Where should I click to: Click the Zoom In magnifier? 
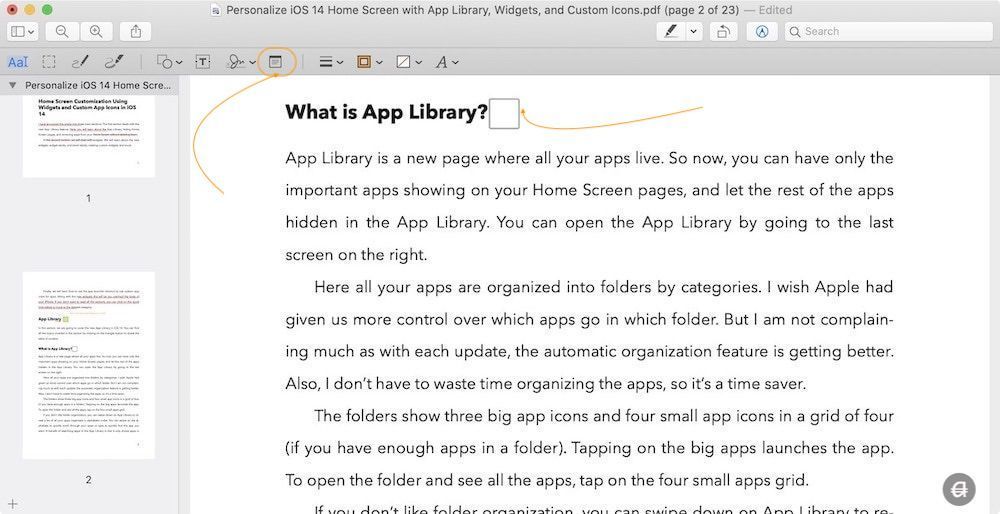click(96, 31)
